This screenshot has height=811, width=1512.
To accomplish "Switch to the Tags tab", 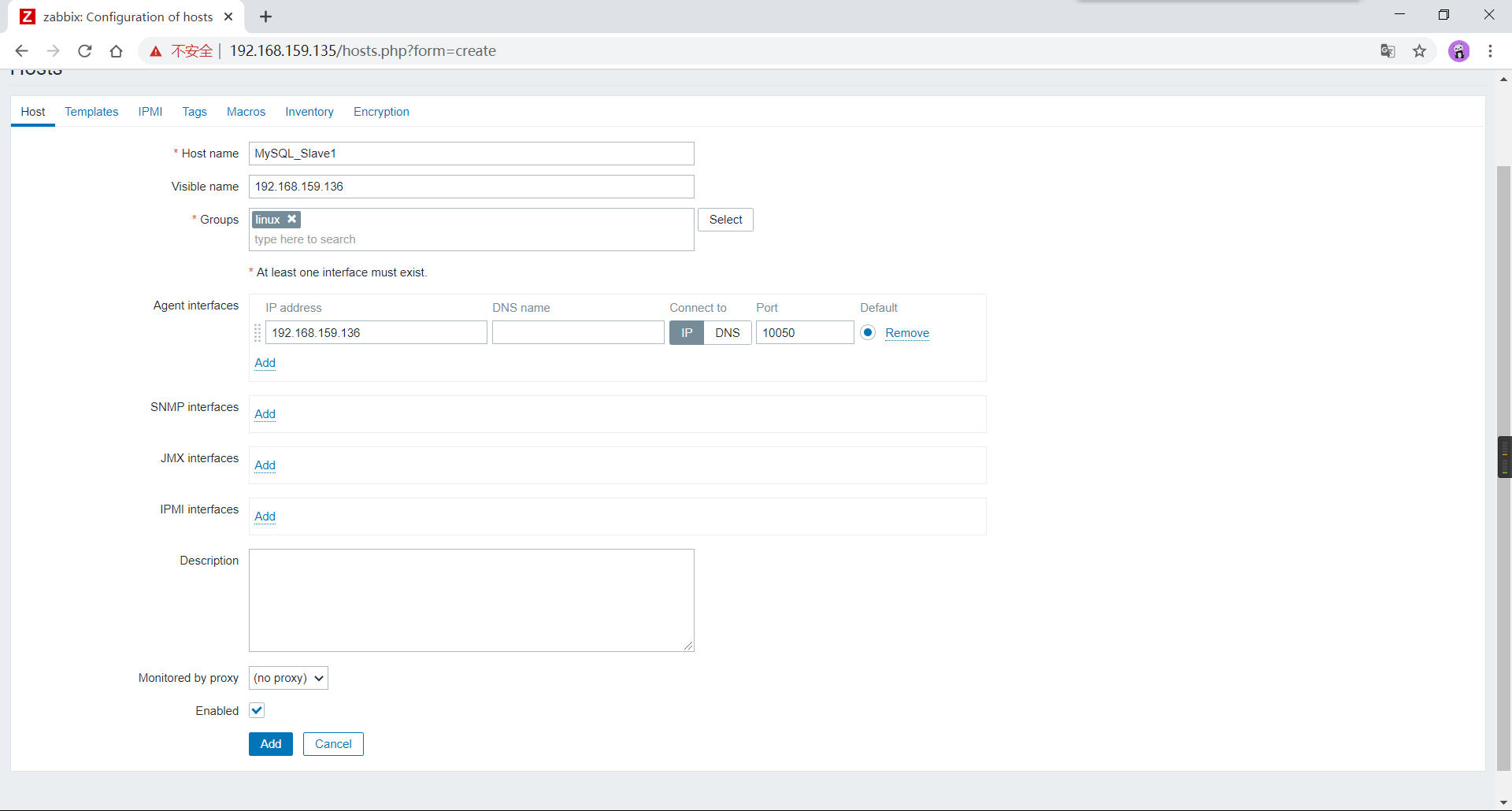I will 195,112.
